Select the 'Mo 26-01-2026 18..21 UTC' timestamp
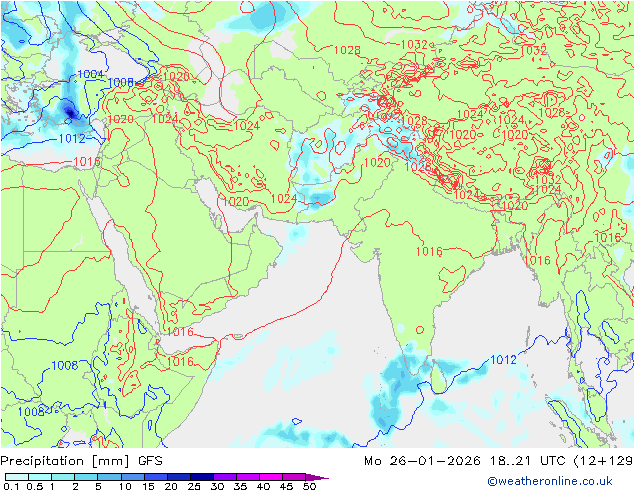The height and width of the screenshot is (490, 634). (467, 461)
